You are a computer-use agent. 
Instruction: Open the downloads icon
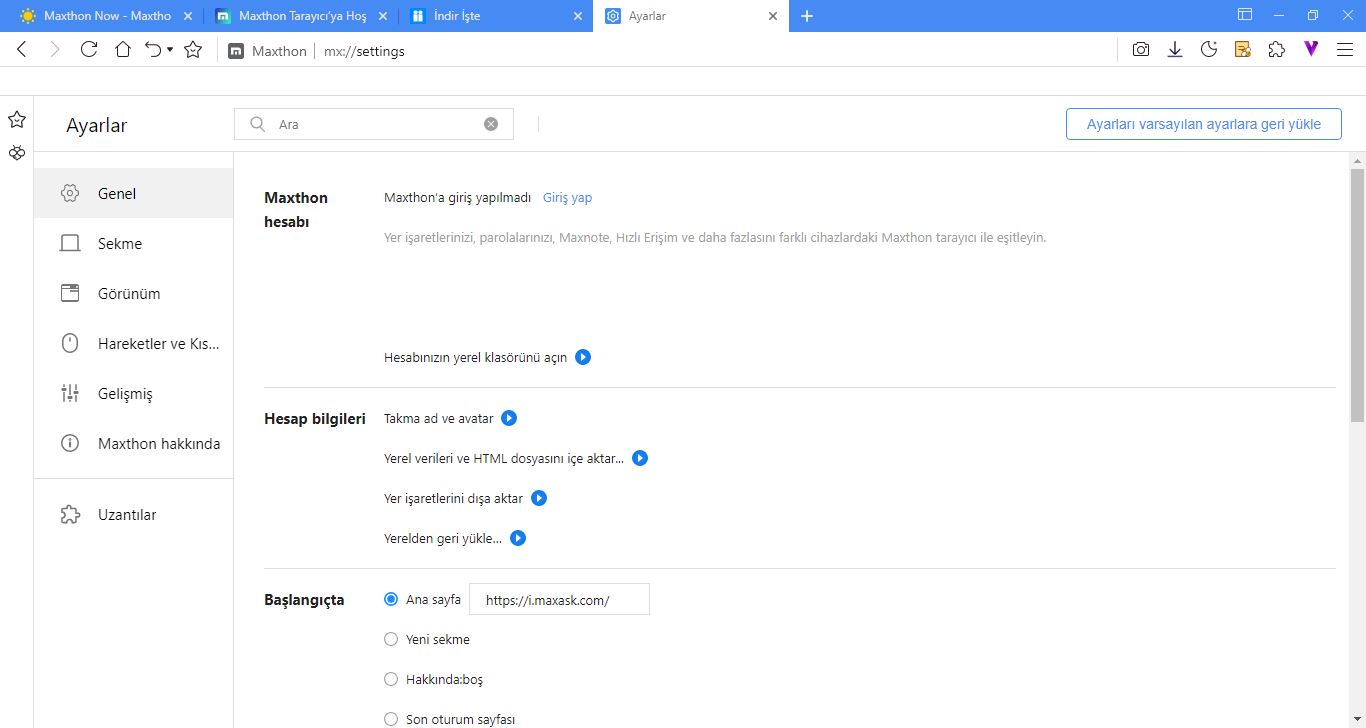click(x=1175, y=49)
